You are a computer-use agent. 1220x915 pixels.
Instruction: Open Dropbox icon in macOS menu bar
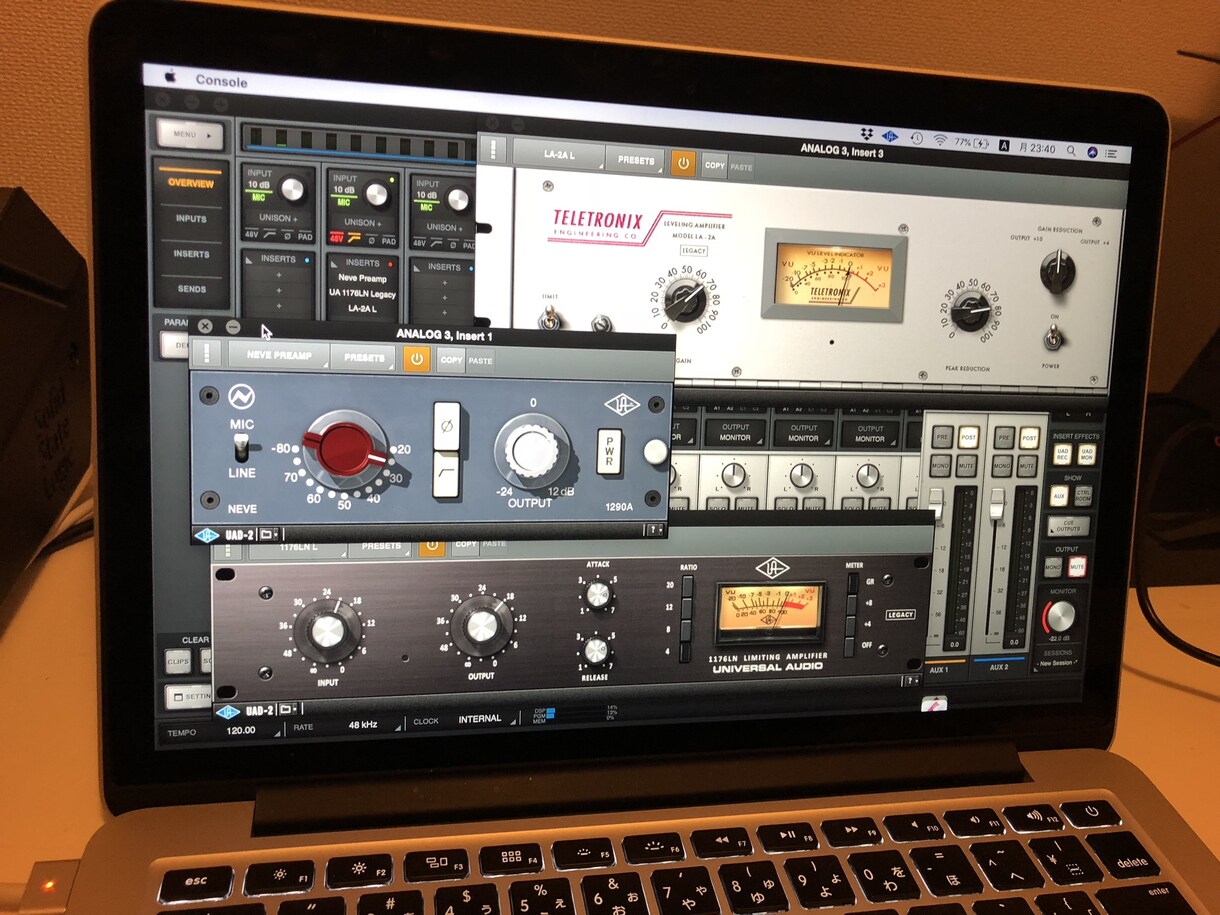pos(869,134)
